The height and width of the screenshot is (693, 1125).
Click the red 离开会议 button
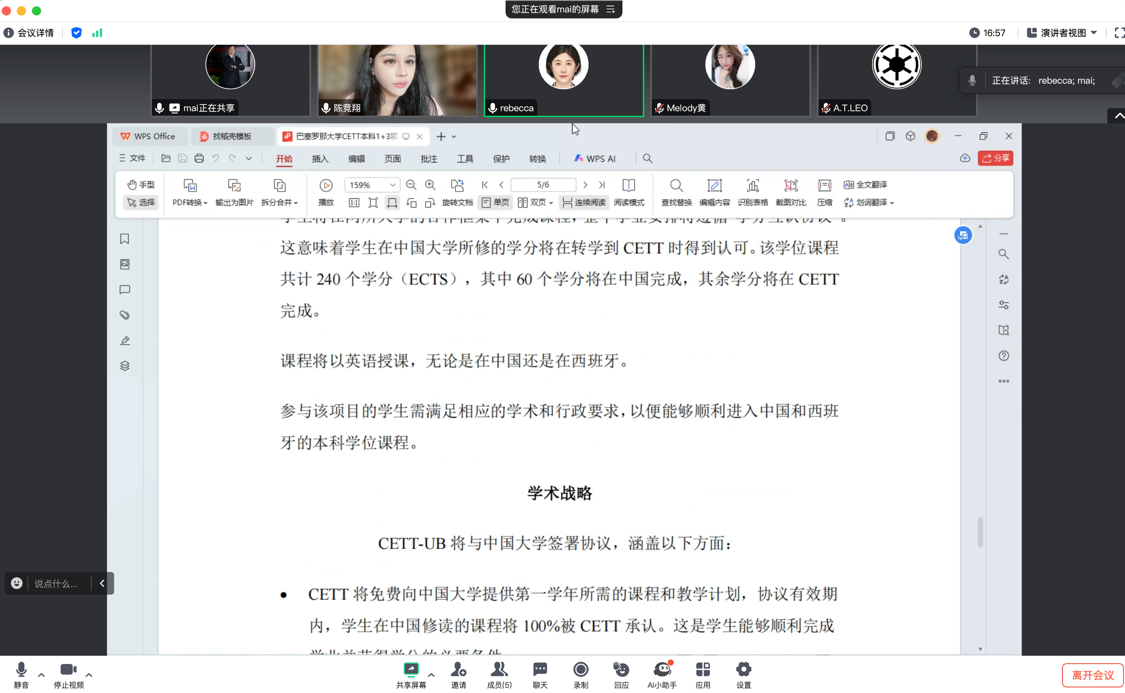(x=1092, y=675)
